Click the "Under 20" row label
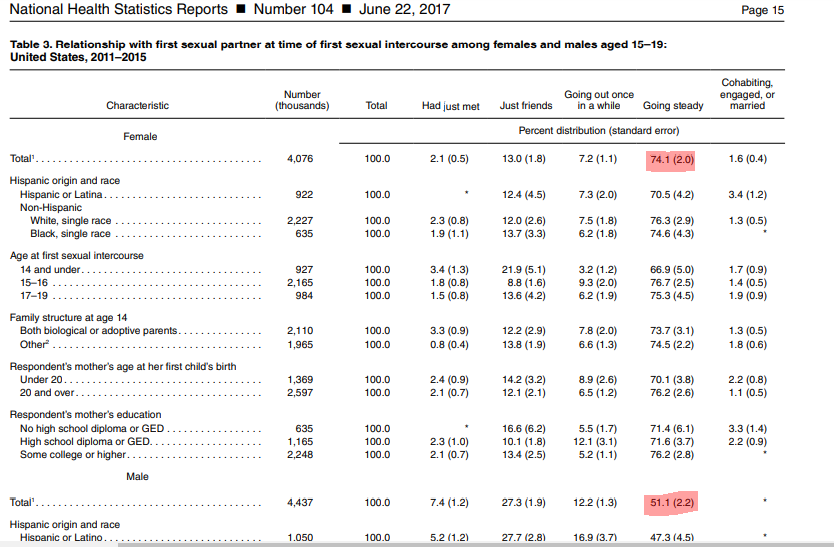Viewport: 834px width, 547px height. click(41, 380)
